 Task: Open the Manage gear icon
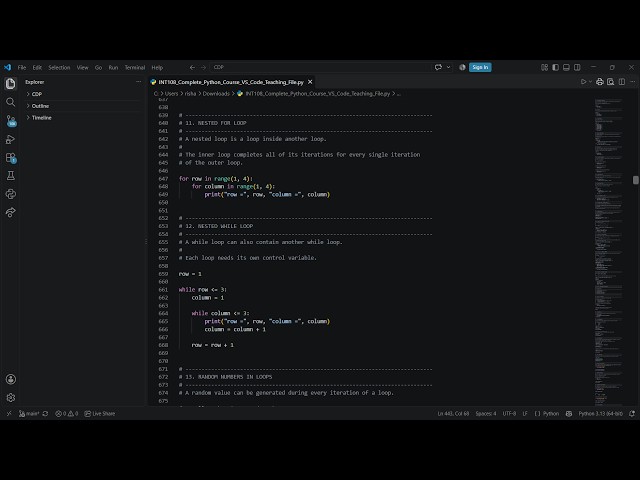point(11,397)
